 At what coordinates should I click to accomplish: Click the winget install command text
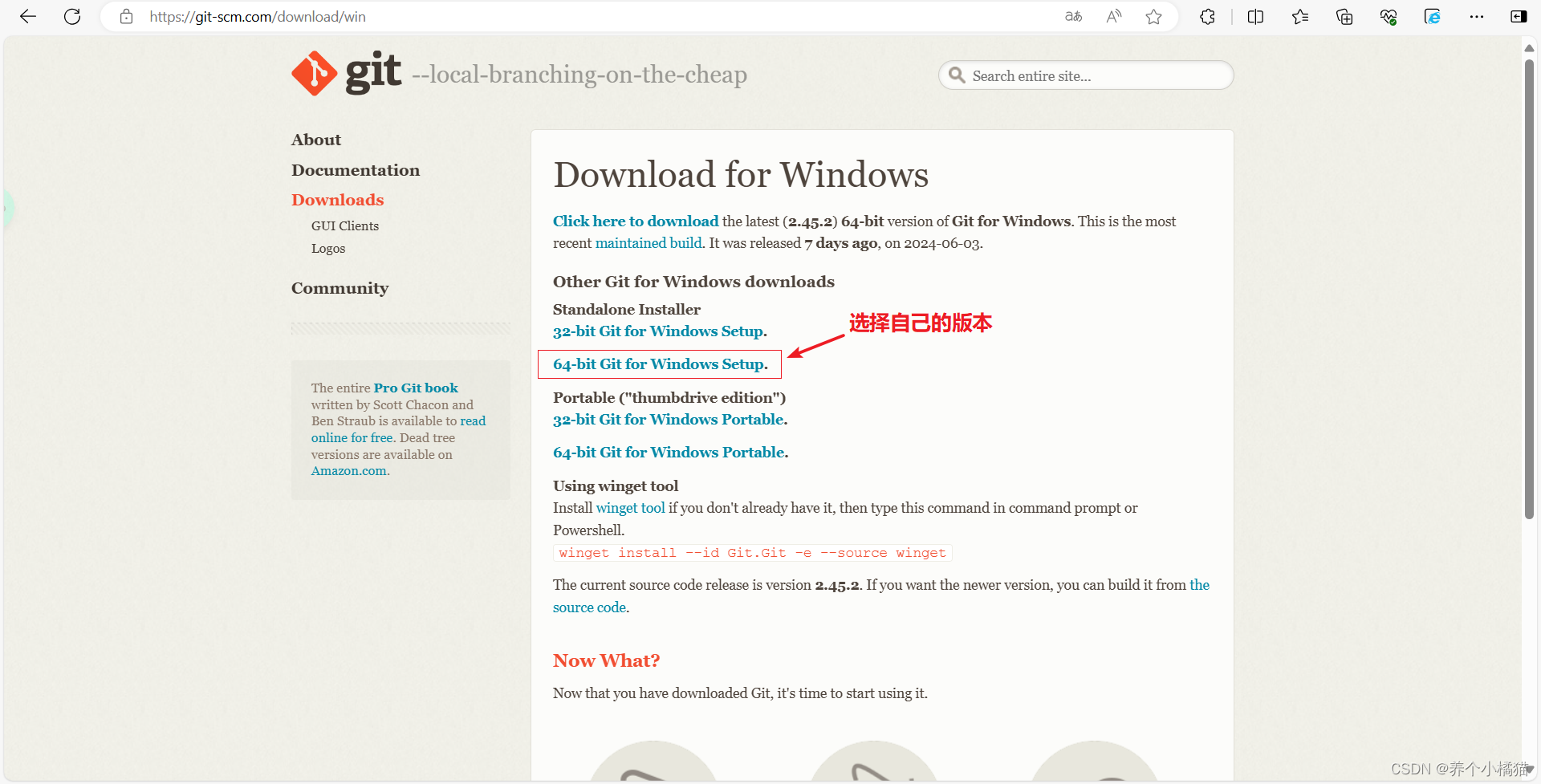[753, 553]
